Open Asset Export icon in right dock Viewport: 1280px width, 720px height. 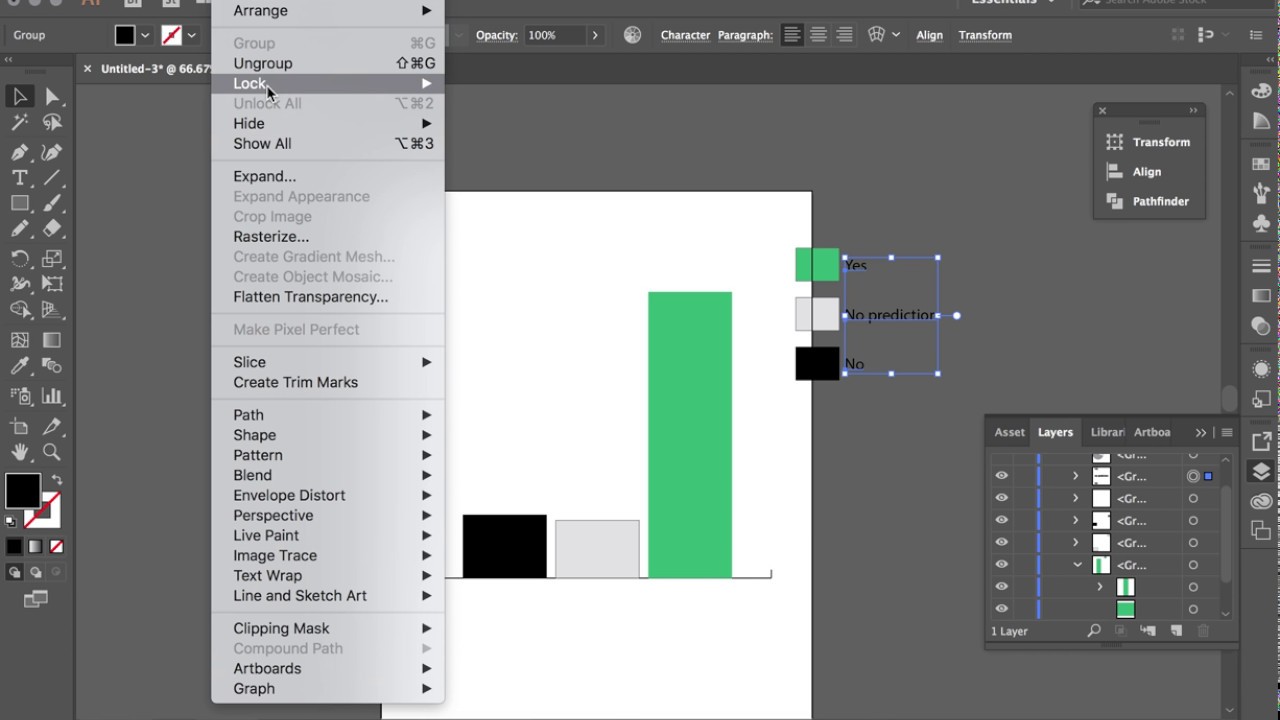1261,441
